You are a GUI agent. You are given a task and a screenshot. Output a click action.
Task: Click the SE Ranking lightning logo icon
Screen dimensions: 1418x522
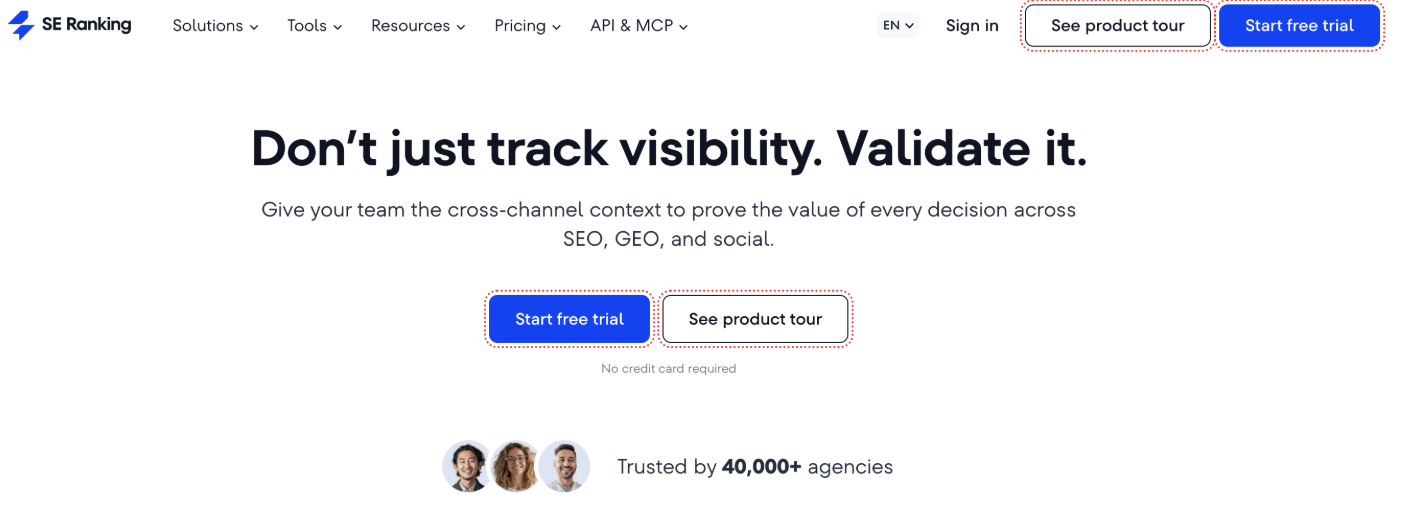coord(20,26)
